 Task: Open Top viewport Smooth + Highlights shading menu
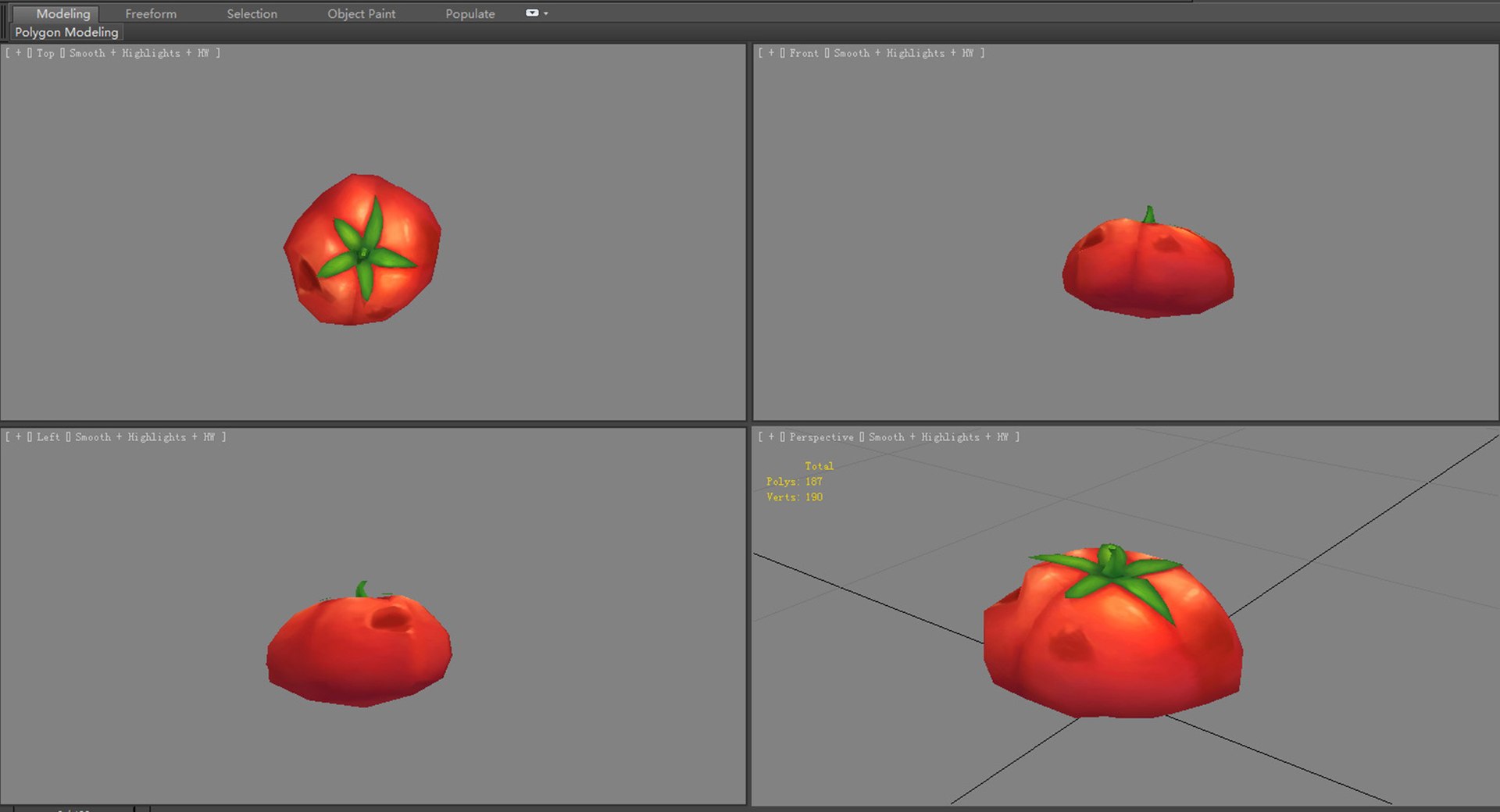(x=139, y=53)
